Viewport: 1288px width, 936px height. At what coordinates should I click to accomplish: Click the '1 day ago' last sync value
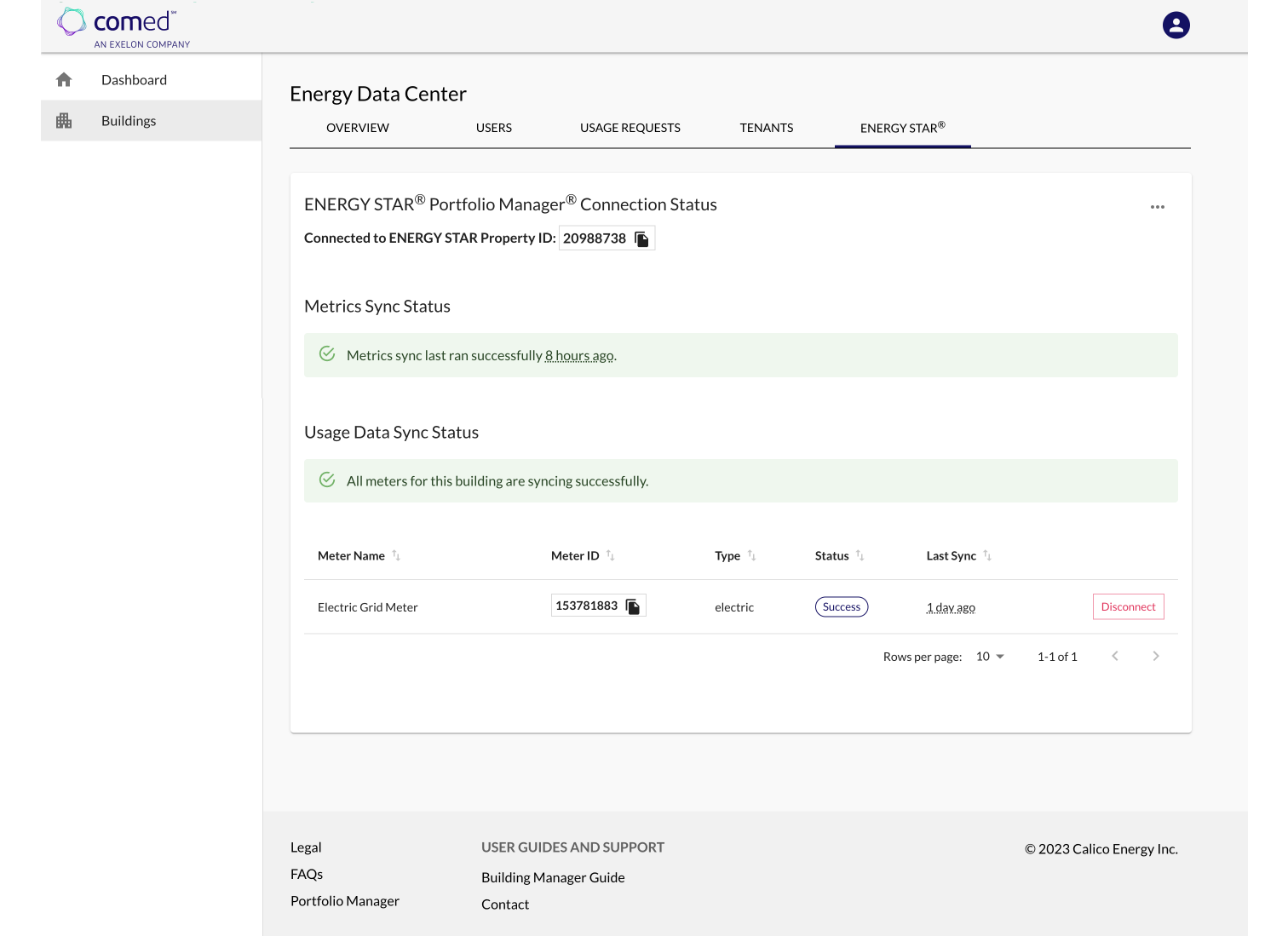(x=951, y=607)
